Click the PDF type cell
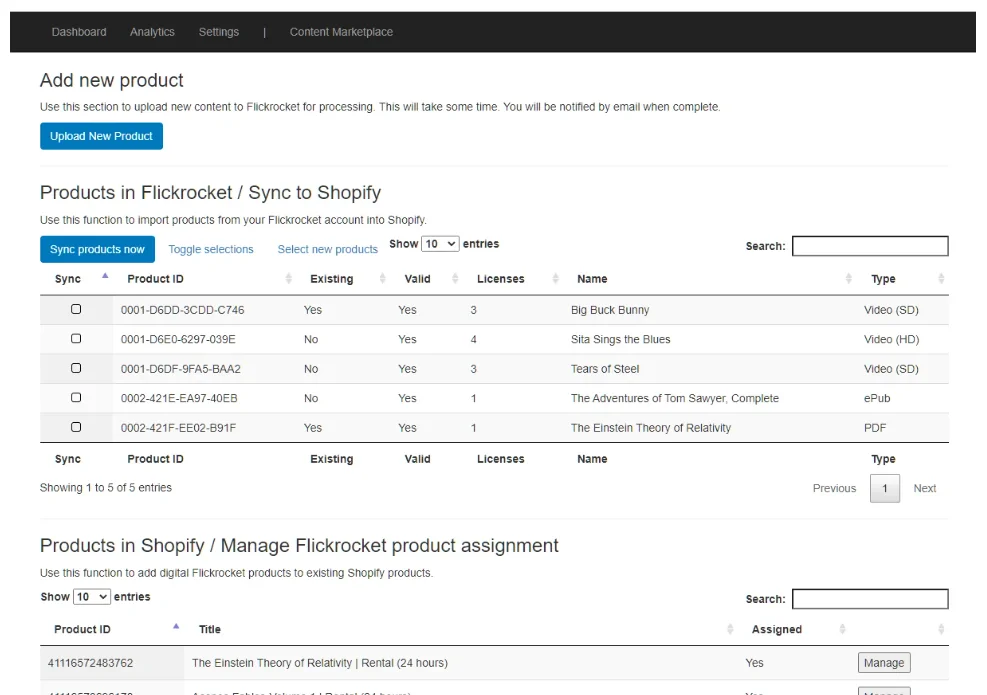The width and height of the screenshot is (987, 695). [x=875, y=428]
